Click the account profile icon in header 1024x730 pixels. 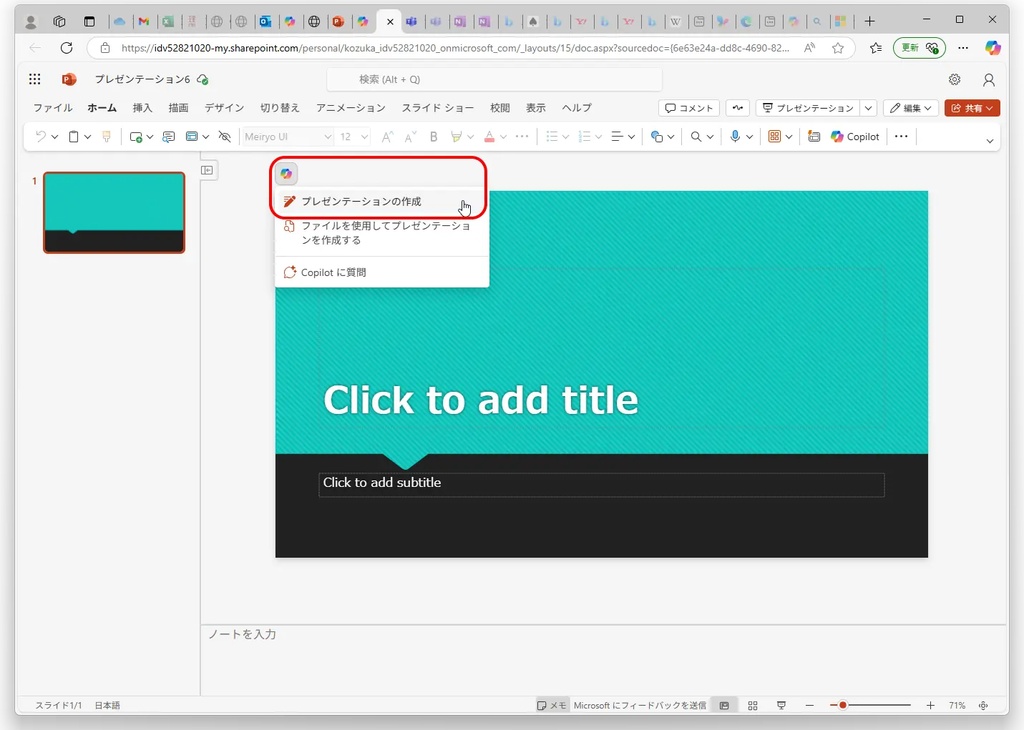(989, 80)
